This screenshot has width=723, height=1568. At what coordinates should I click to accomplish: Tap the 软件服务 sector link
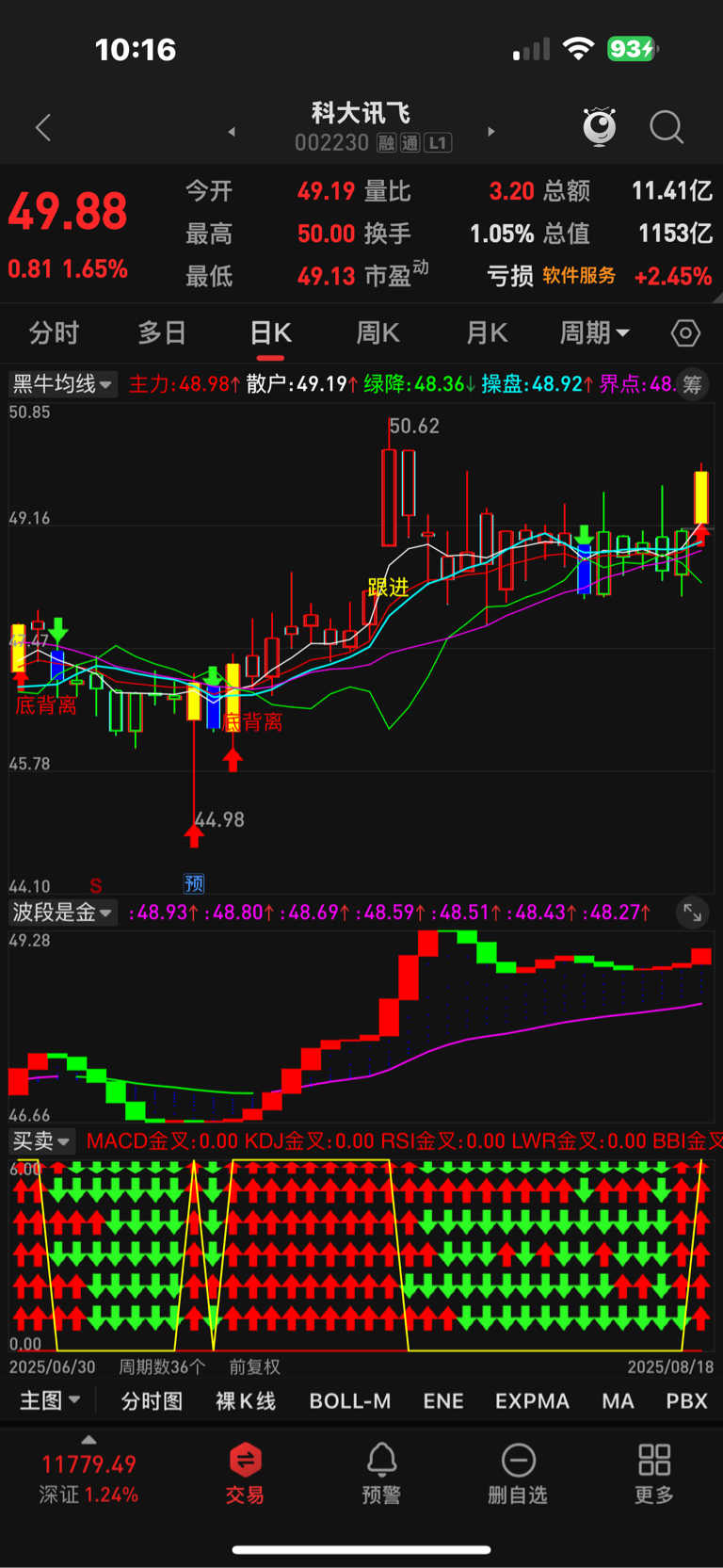[x=579, y=275]
